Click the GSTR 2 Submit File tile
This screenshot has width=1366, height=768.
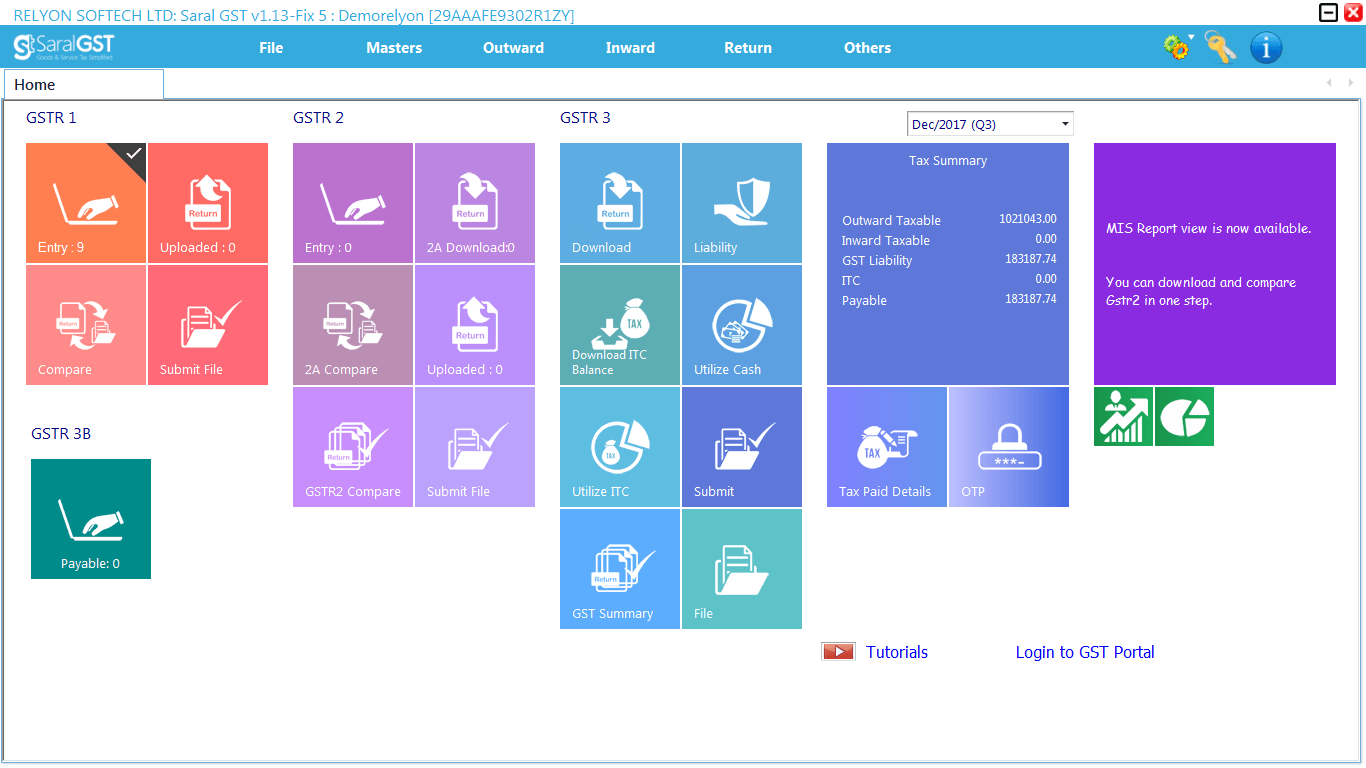pyautogui.click(x=475, y=447)
